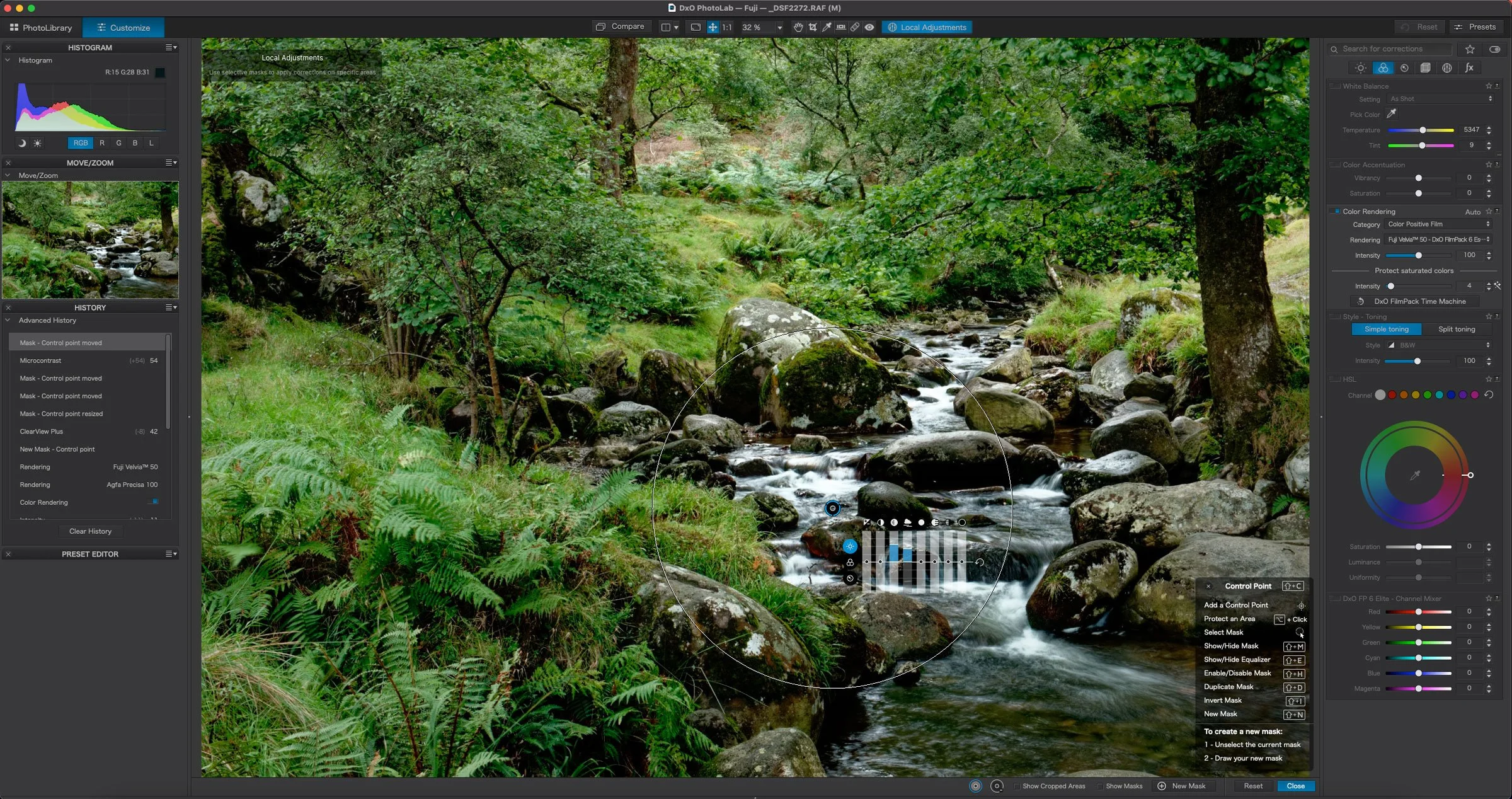
Task: Open the Light corrections palette tab
Action: [1361, 68]
